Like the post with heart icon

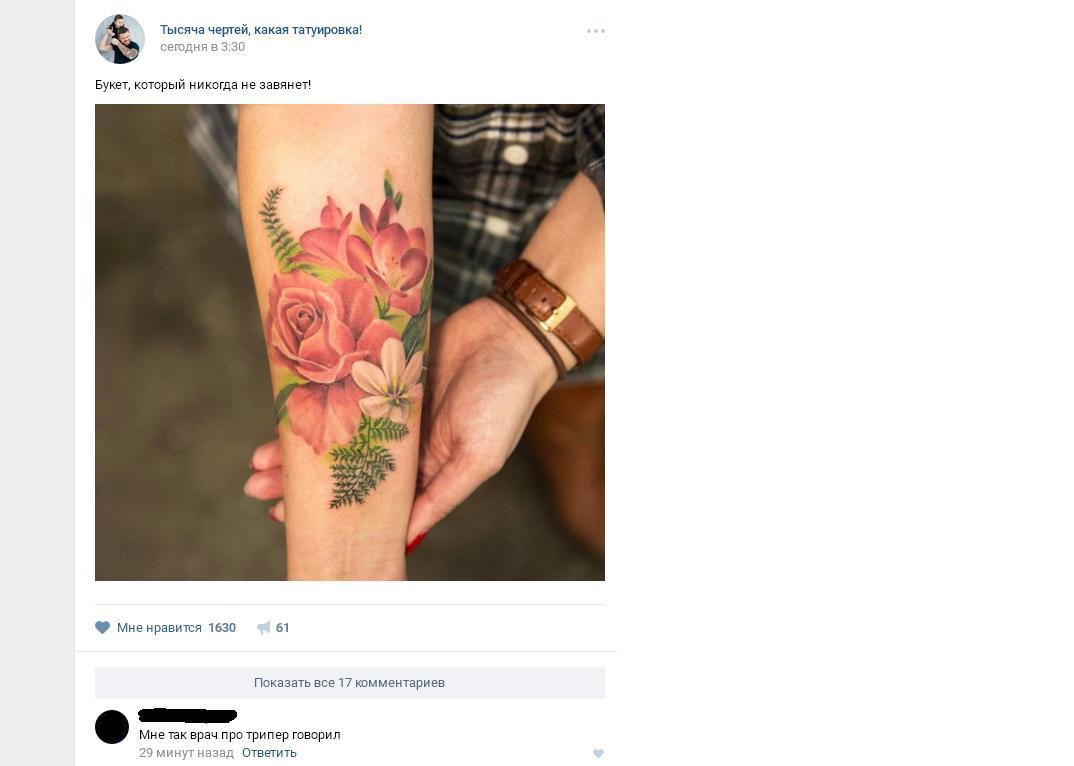102,628
